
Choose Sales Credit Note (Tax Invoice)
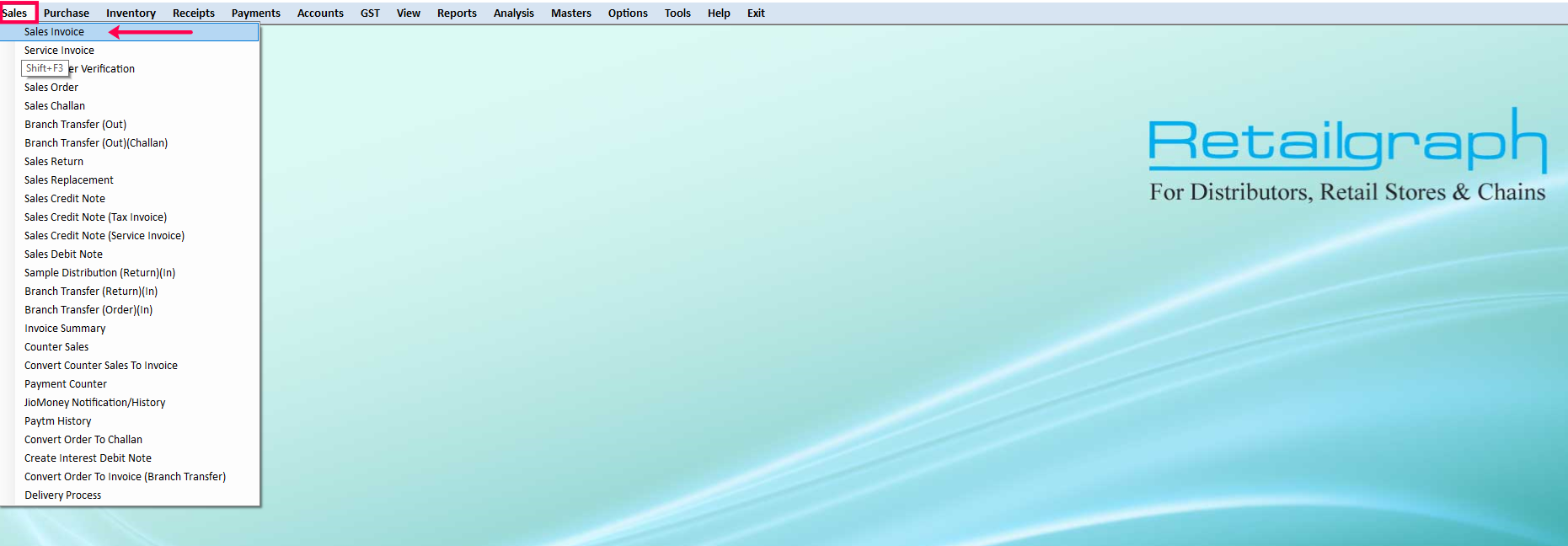point(130,217)
